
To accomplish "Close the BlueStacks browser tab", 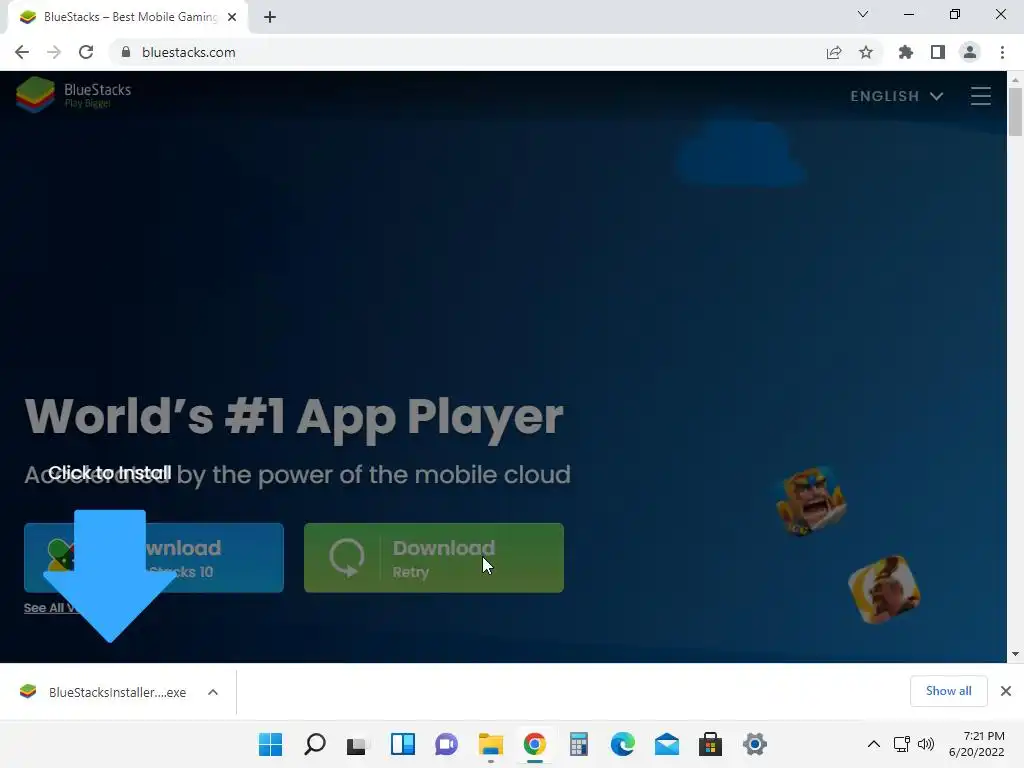I will click(x=232, y=17).
